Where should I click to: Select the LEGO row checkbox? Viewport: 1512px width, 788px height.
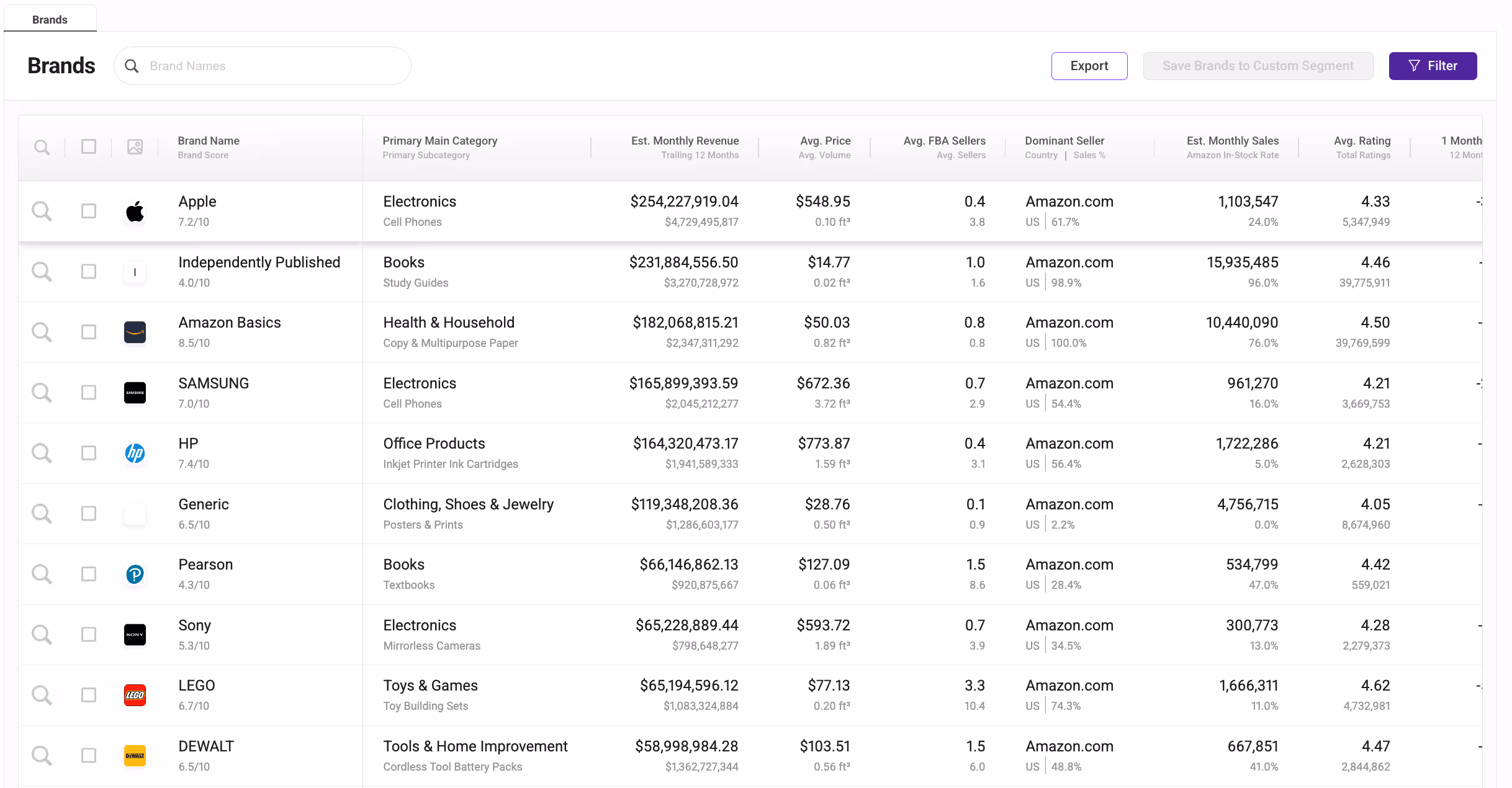(89, 695)
